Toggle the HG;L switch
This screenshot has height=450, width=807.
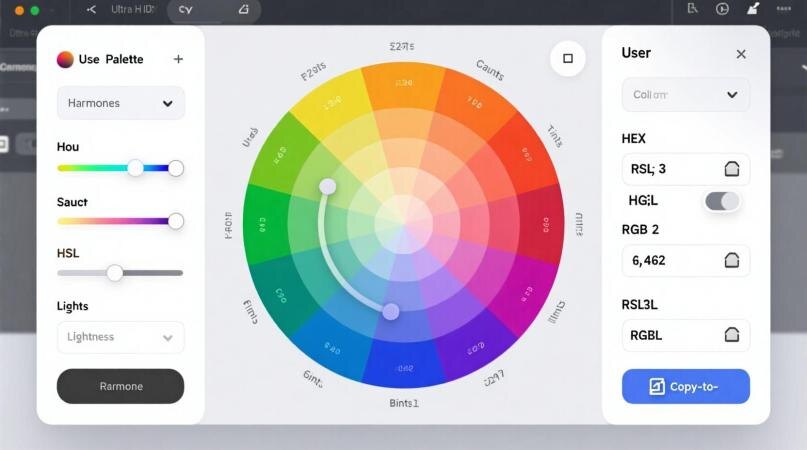point(722,201)
